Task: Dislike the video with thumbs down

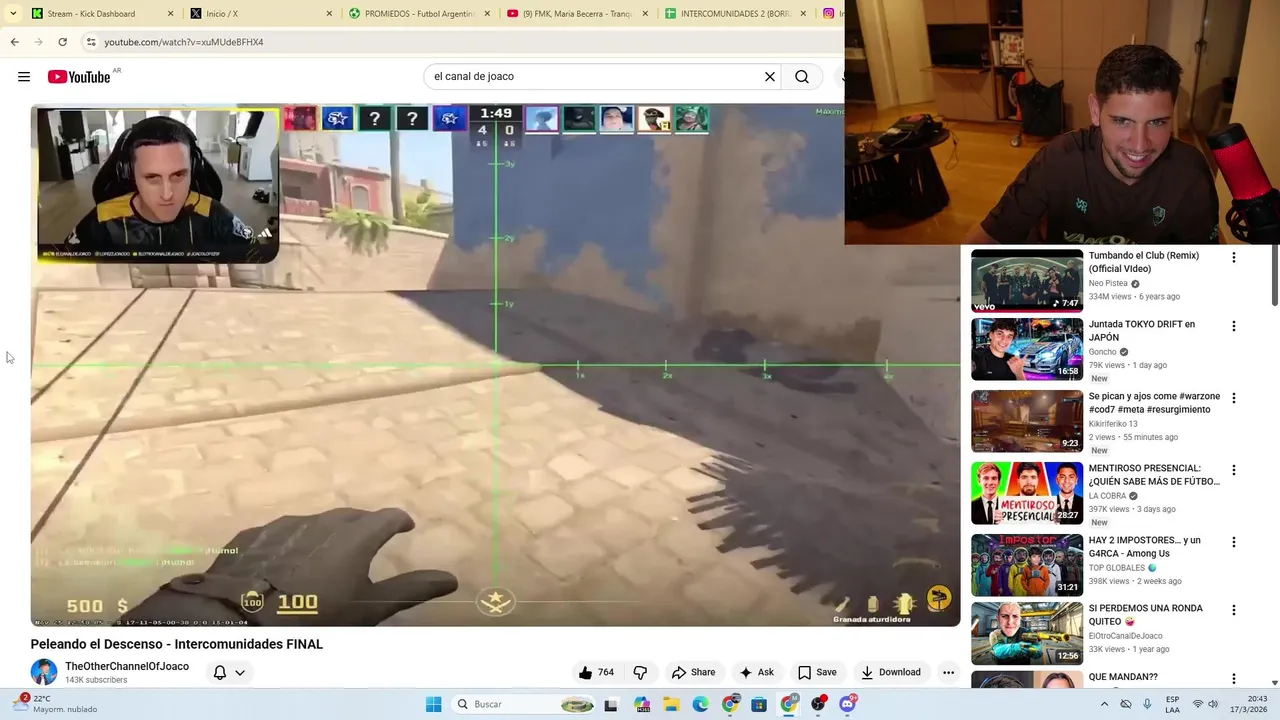Action: [x=641, y=672]
